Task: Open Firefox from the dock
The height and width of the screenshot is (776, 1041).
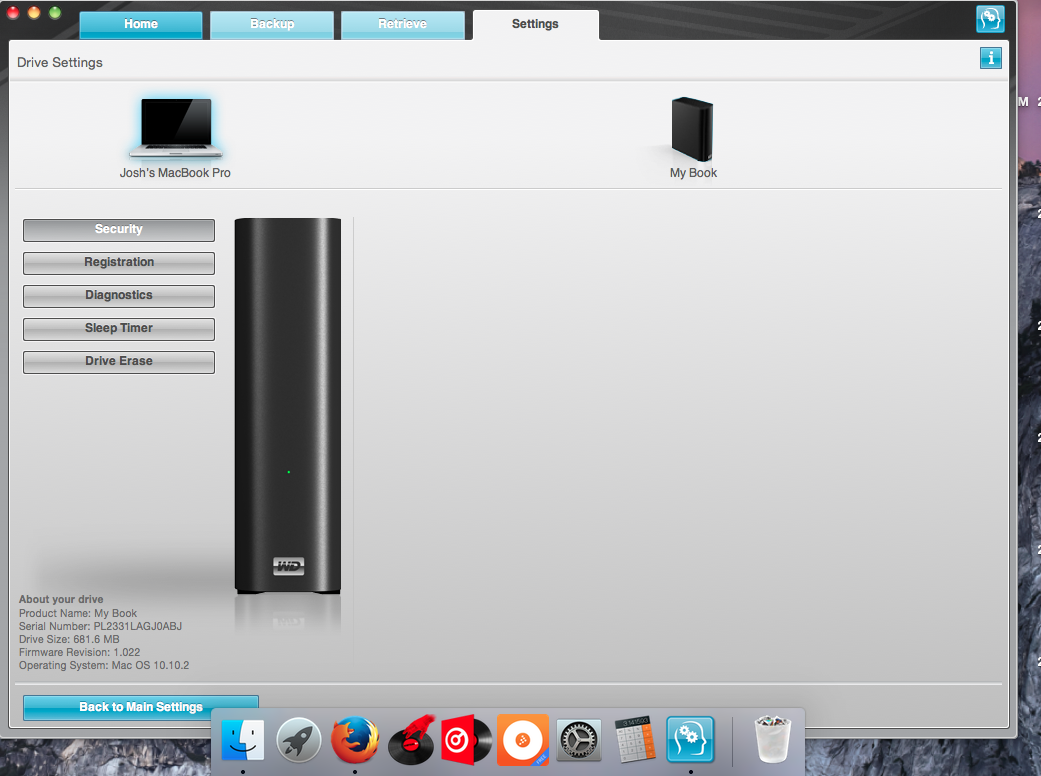Action: click(355, 739)
